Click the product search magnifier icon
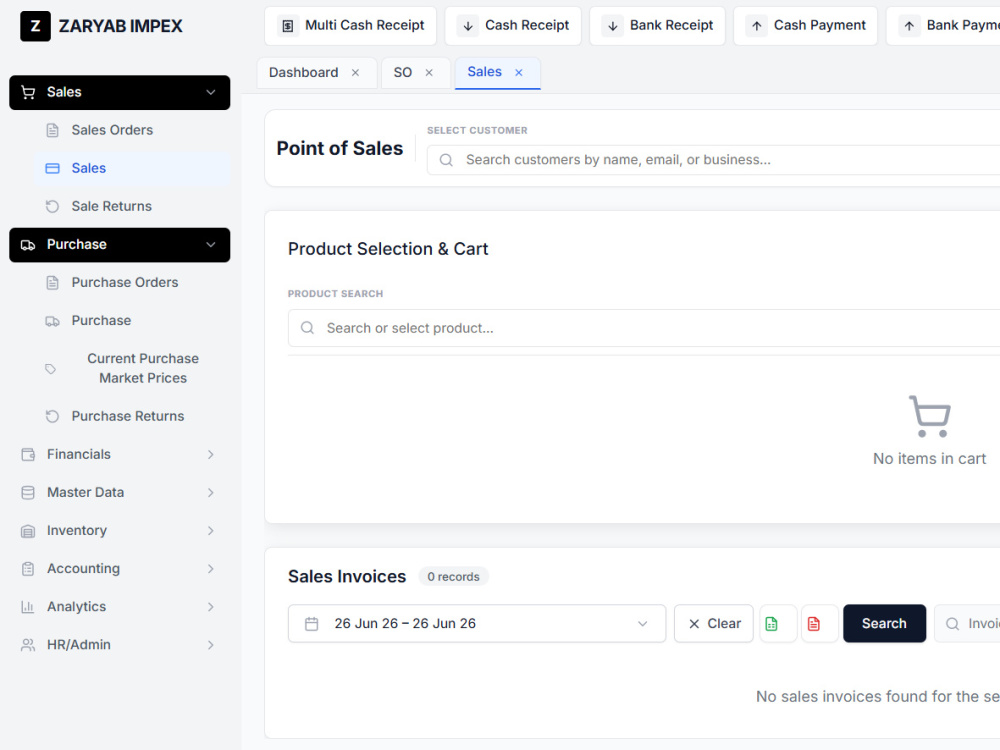The height and width of the screenshot is (750, 1000). tap(307, 328)
